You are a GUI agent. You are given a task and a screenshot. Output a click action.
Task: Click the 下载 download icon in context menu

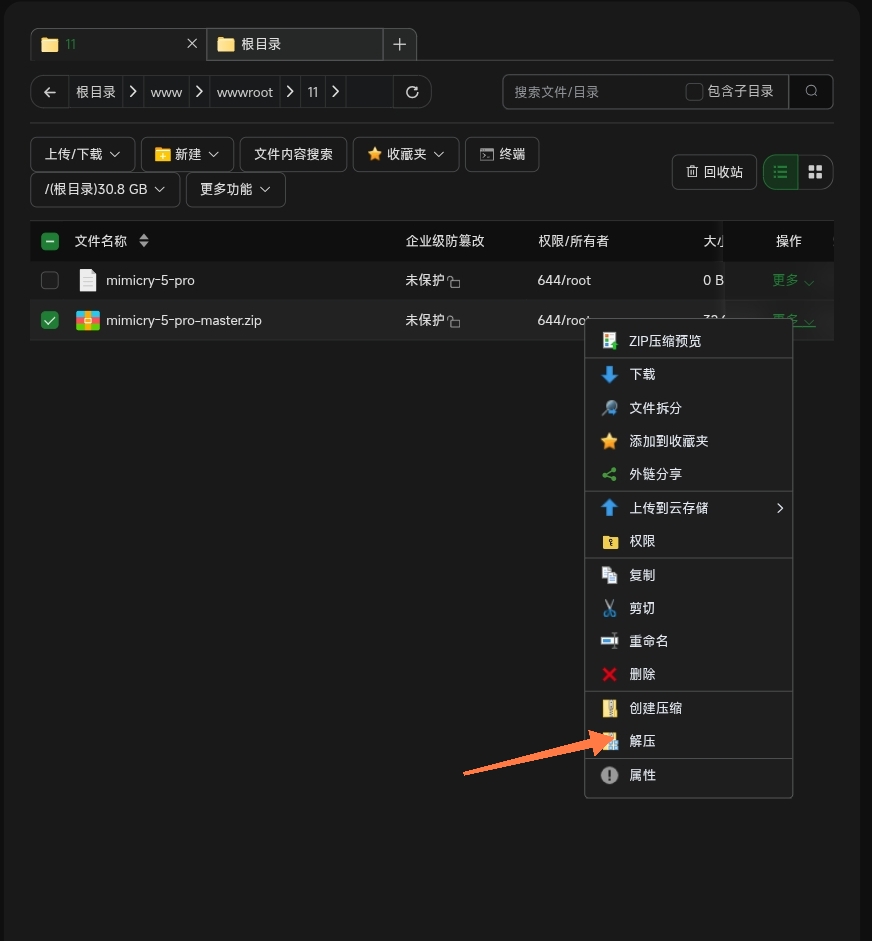(x=609, y=374)
